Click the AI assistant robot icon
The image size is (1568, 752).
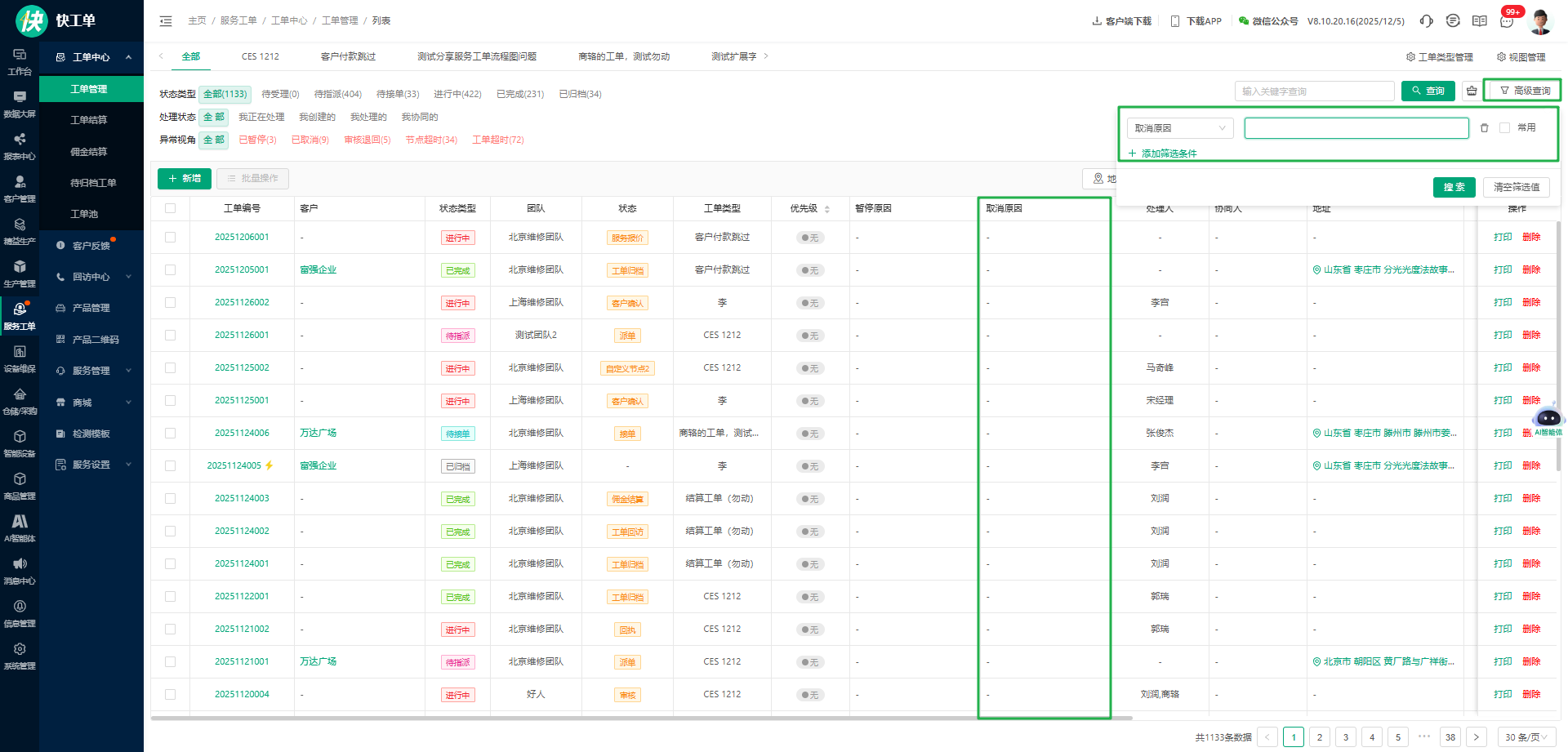click(x=1548, y=419)
